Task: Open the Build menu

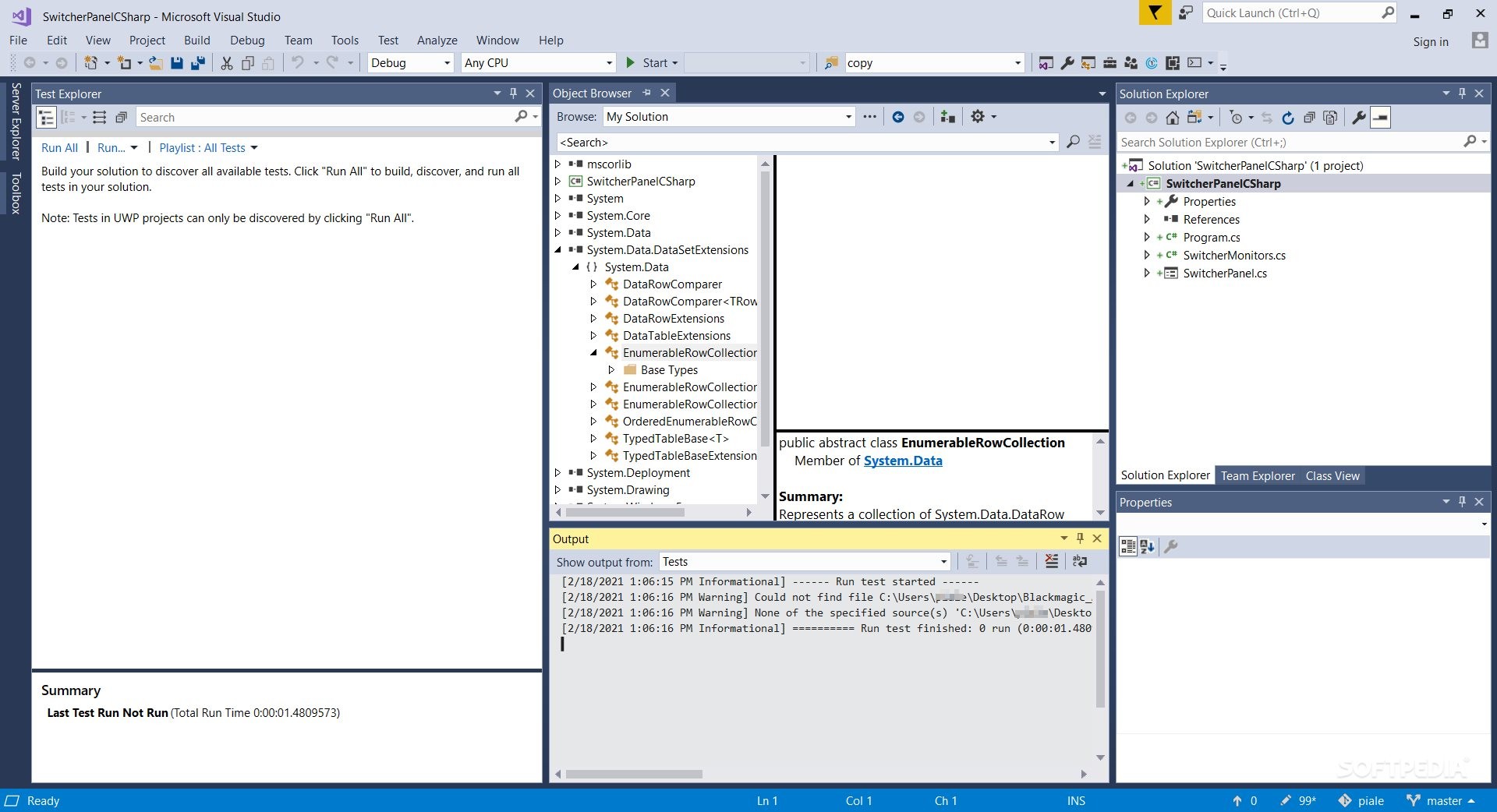Action: [196, 41]
